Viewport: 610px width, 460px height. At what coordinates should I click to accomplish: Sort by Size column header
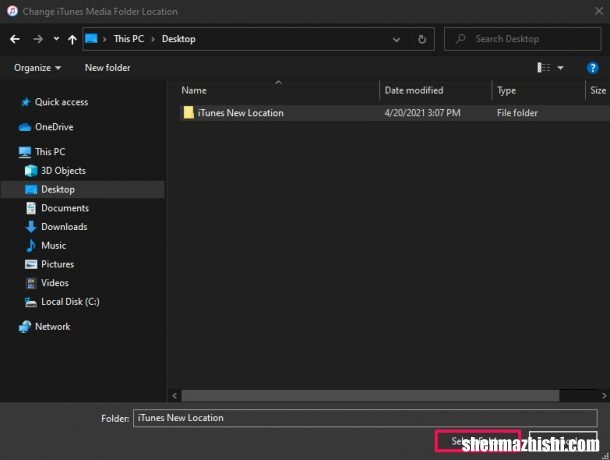coord(598,90)
